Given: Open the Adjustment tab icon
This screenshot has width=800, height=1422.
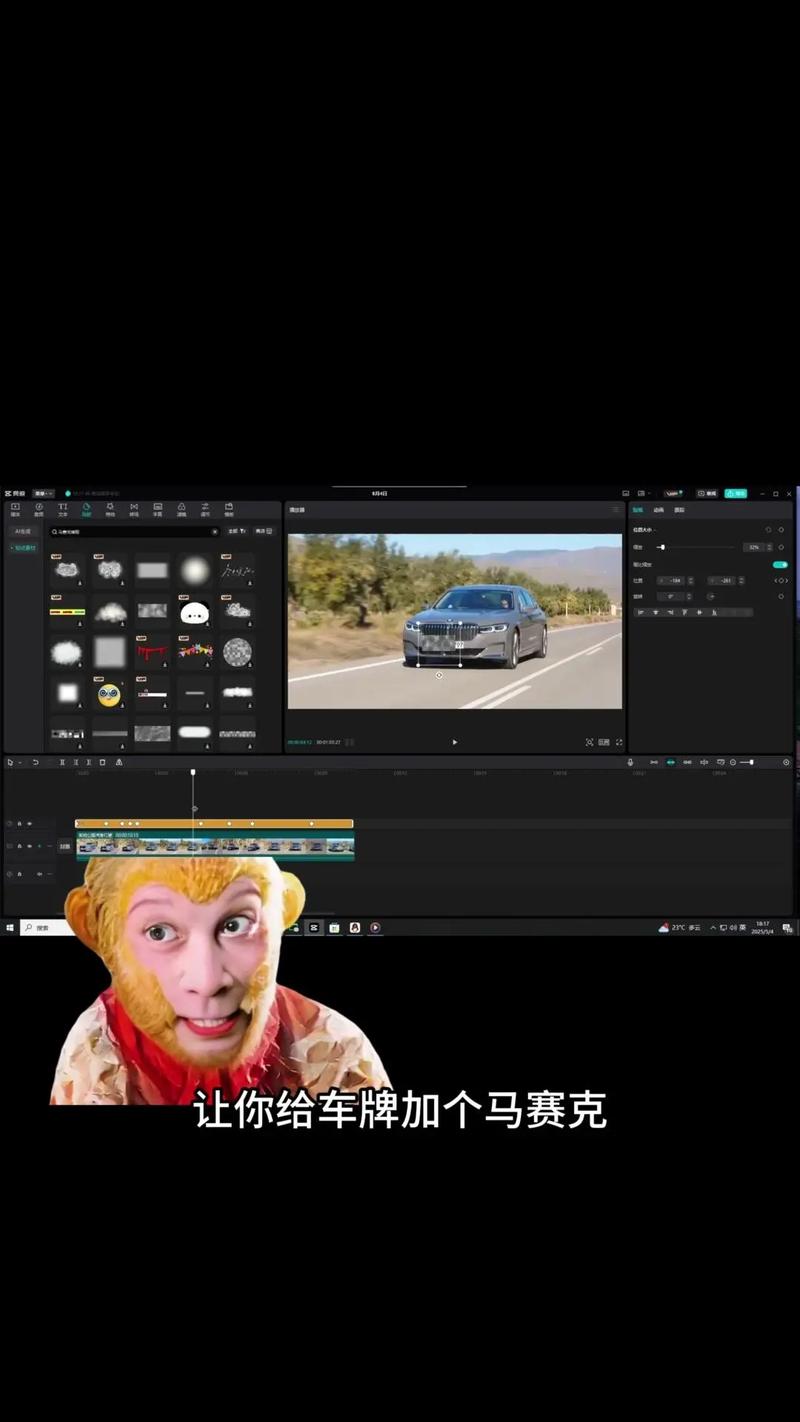Looking at the screenshot, I should click(205, 509).
